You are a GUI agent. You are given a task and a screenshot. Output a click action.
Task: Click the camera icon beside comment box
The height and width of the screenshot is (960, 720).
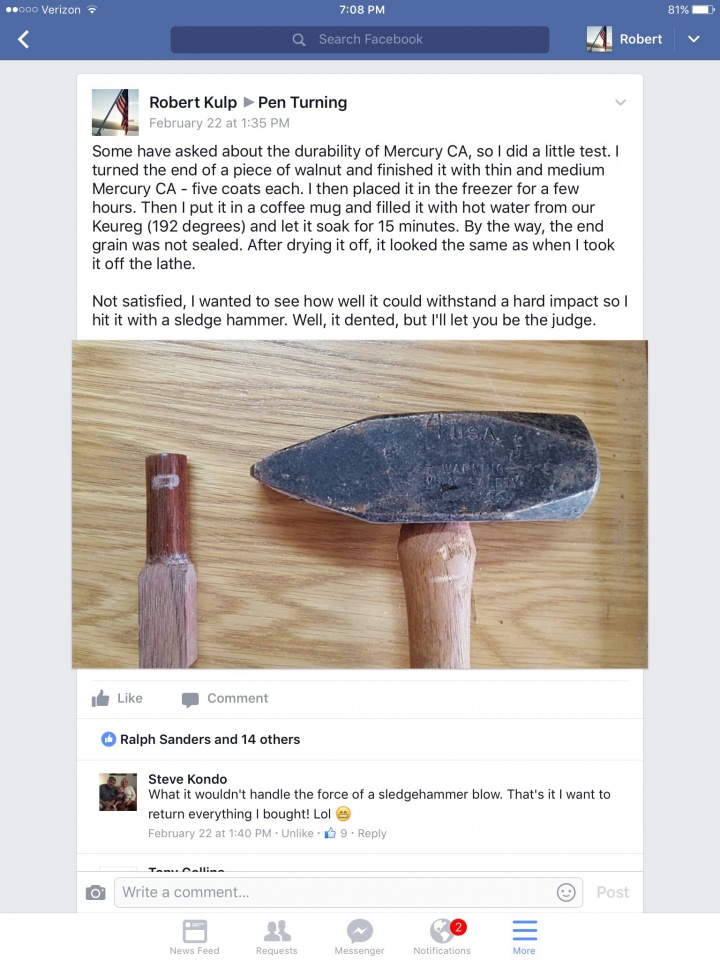(96, 893)
